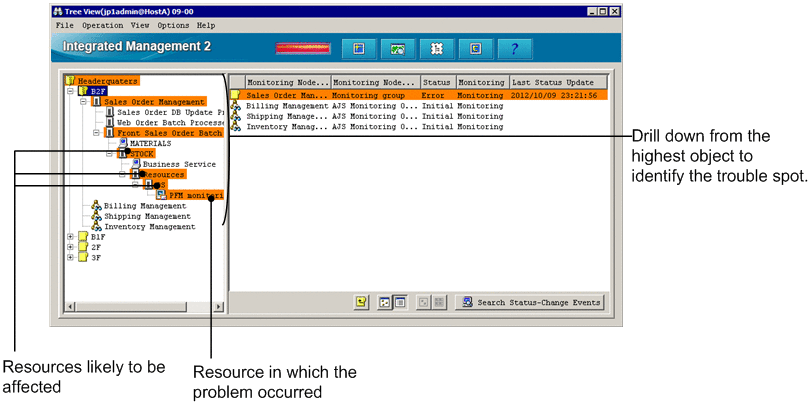This screenshot has height=406, width=812.
Task: Switch to details list view toggle
Action: pos(399,302)
